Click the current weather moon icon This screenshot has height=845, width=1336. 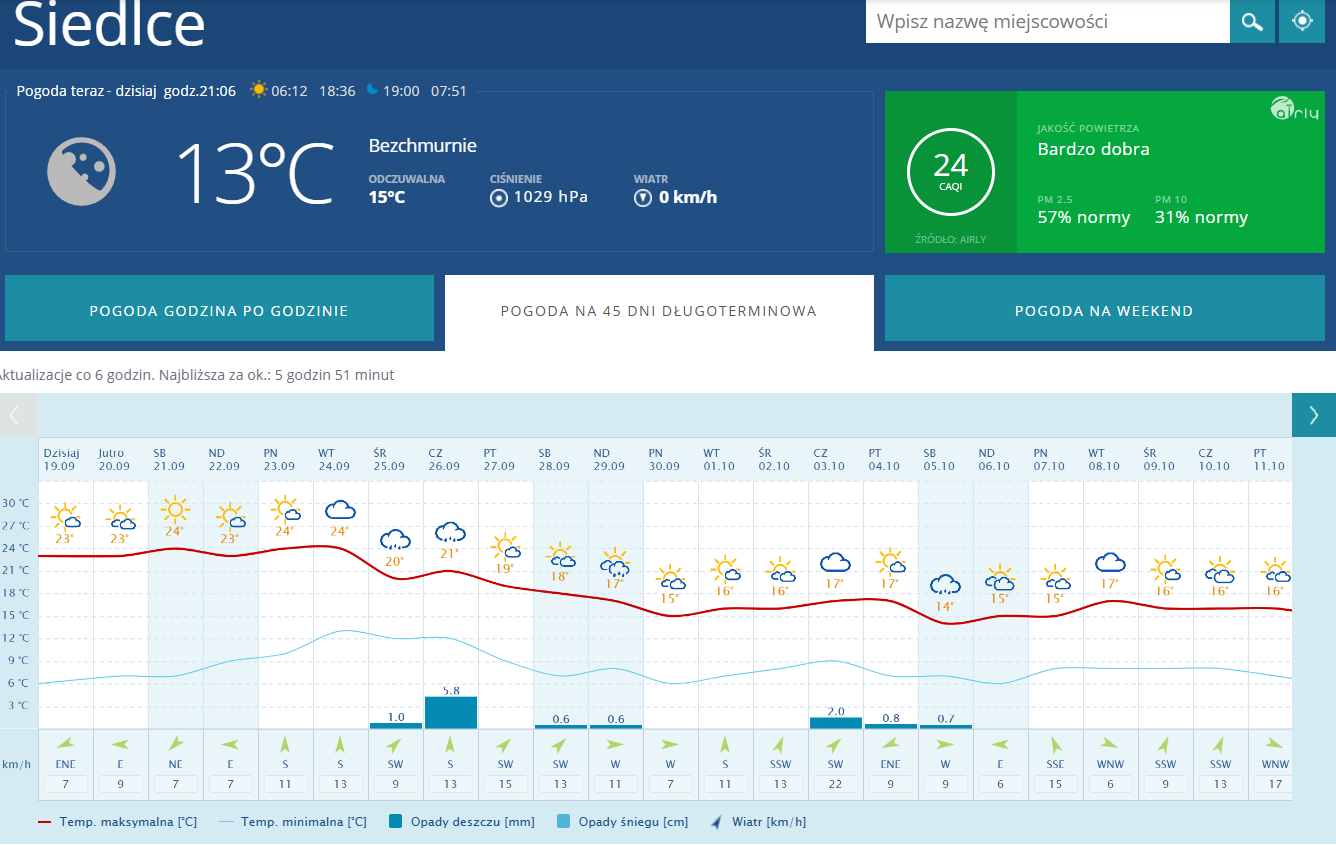(x=82, y=172)
